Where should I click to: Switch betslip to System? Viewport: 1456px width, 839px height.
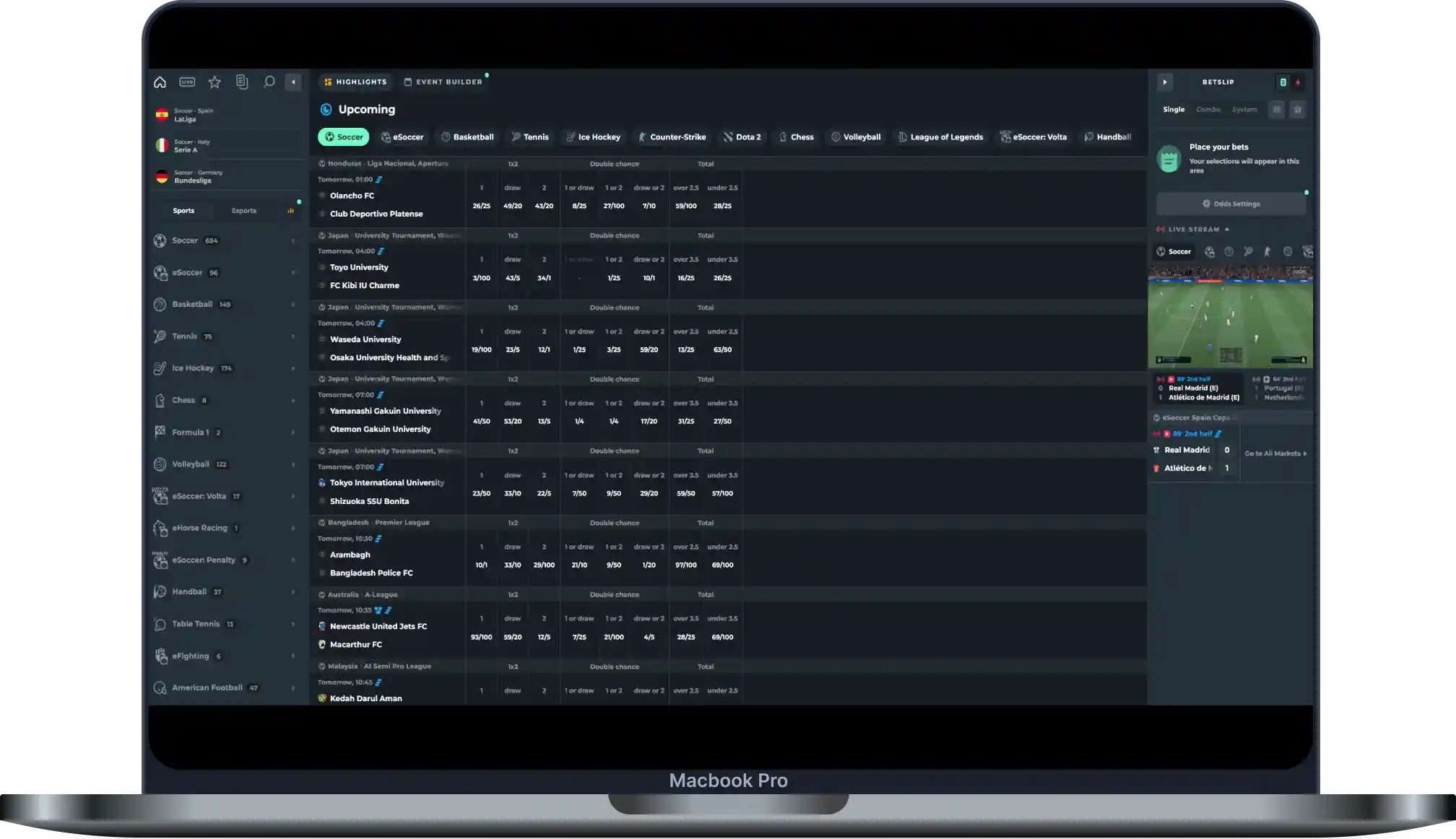(1244, 110)
